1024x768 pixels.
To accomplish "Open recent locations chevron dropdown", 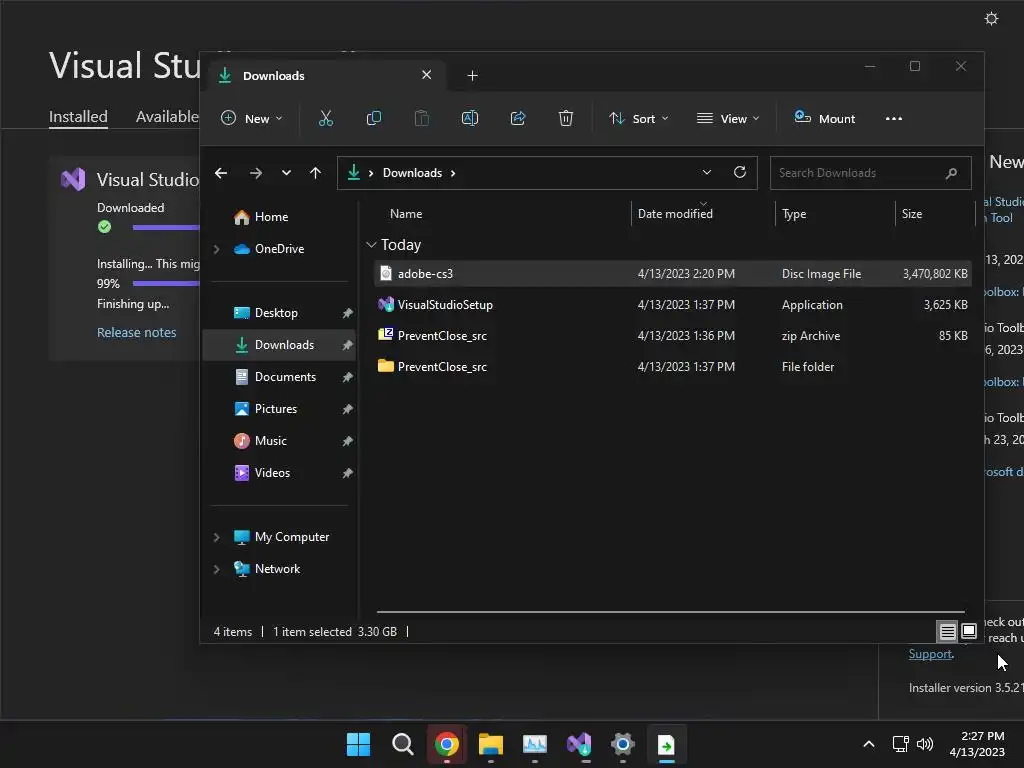I will coord(286,173).
